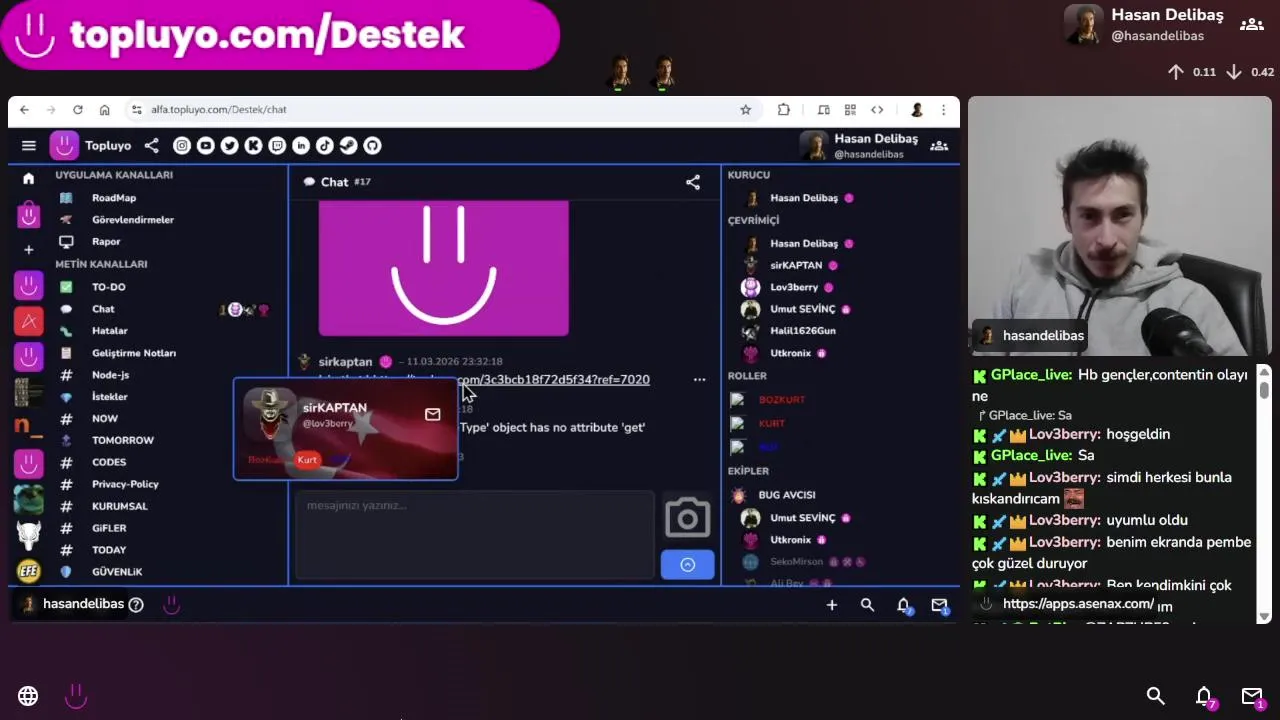Click the plus icon to add a server

coord(28,249)
